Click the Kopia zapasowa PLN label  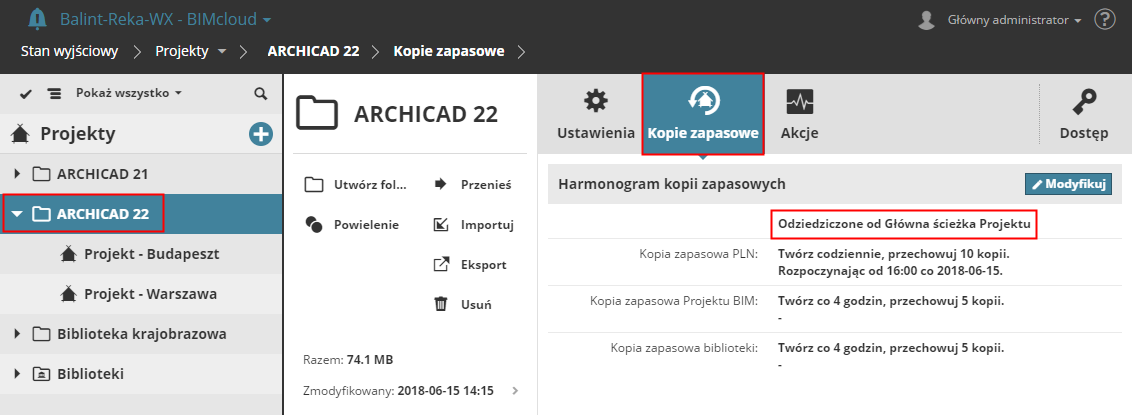point(698,254)
